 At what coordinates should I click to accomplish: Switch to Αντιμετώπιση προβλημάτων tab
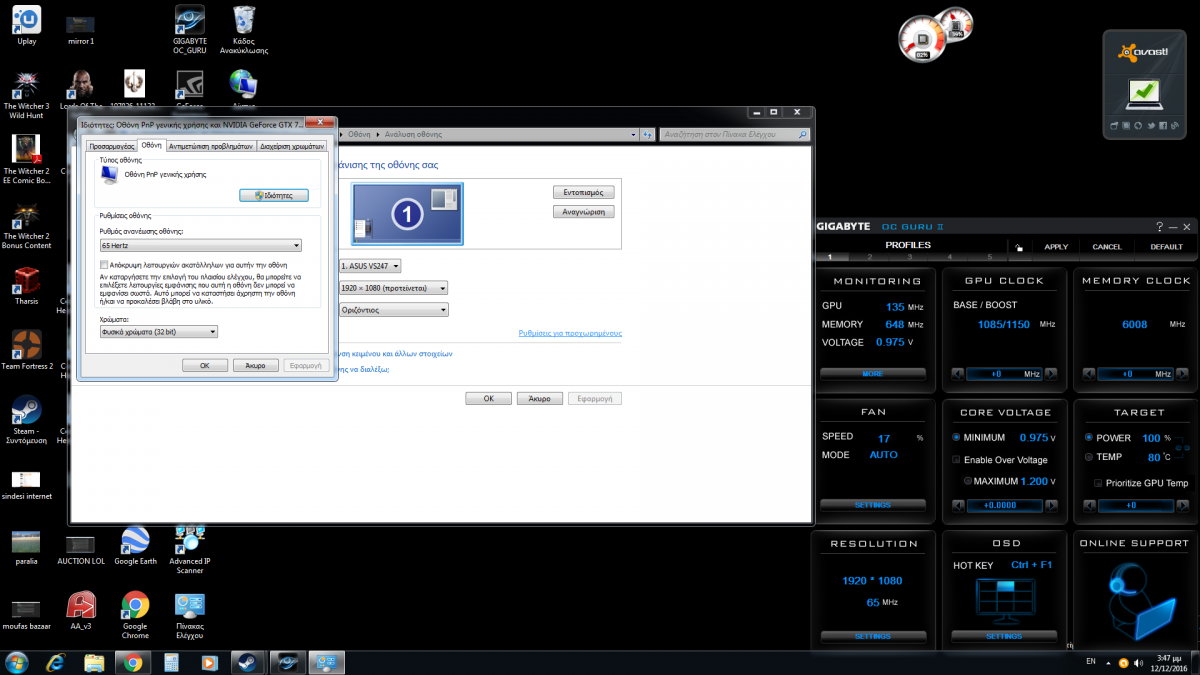pos(211,146)
